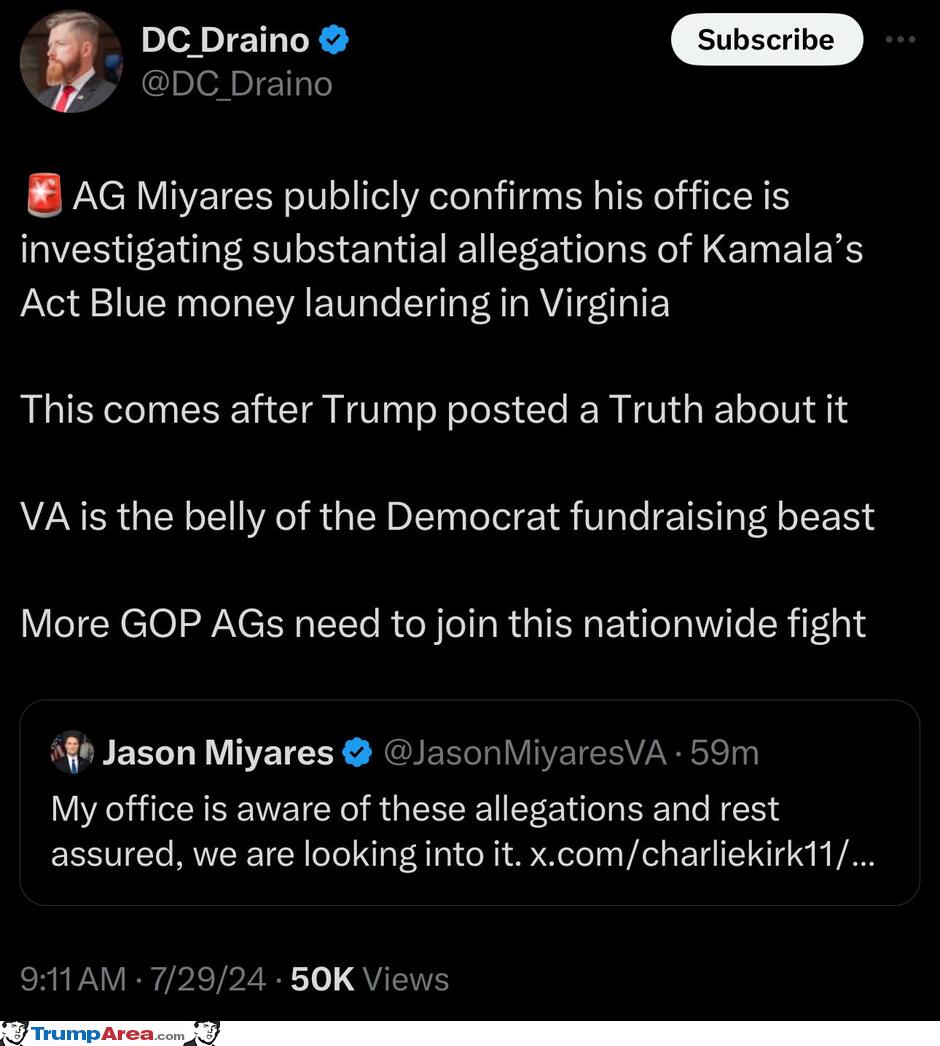Open the @DC_Draino handle link
The height and width of the screenshot is (1046, 940).
click(237, 84)
